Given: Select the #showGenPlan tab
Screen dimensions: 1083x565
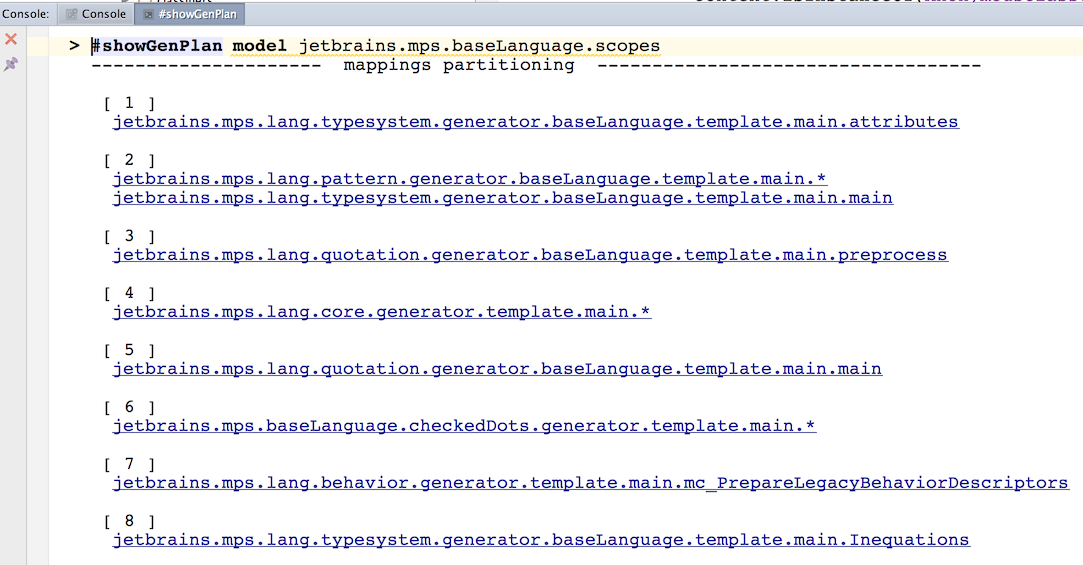Looking at the screenshot, I should (190, 14).
